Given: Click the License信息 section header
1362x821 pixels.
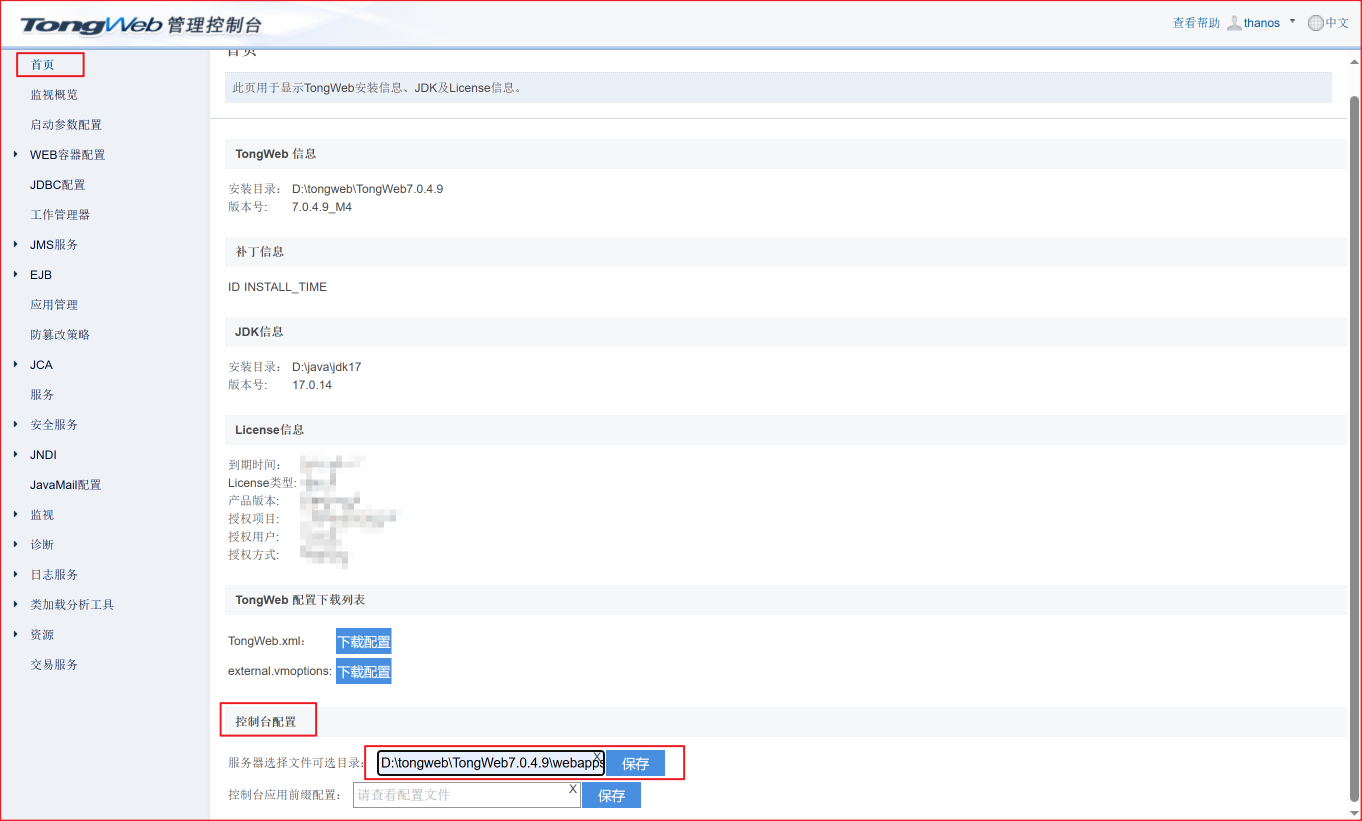Looking at the screenshot, I should (x=270, y=429).
